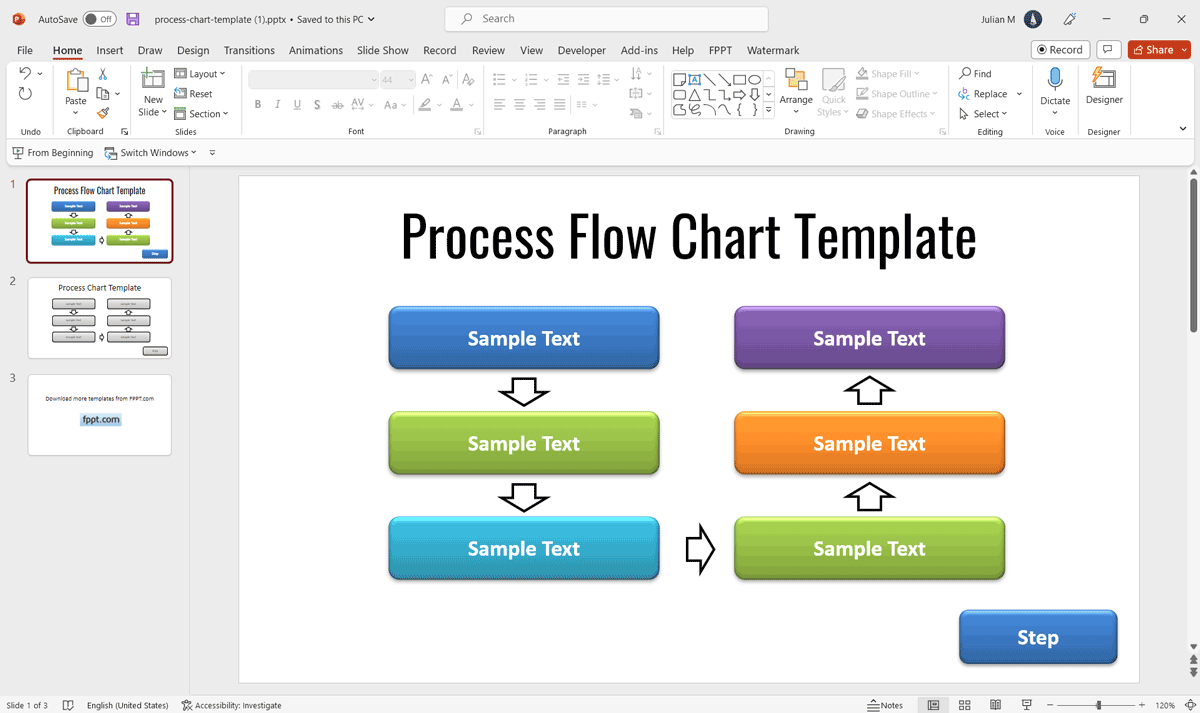The width and height of the screenshot is (1200, 713).
Task: Toggle Strikethrough formatting
Action: (337, 104)
